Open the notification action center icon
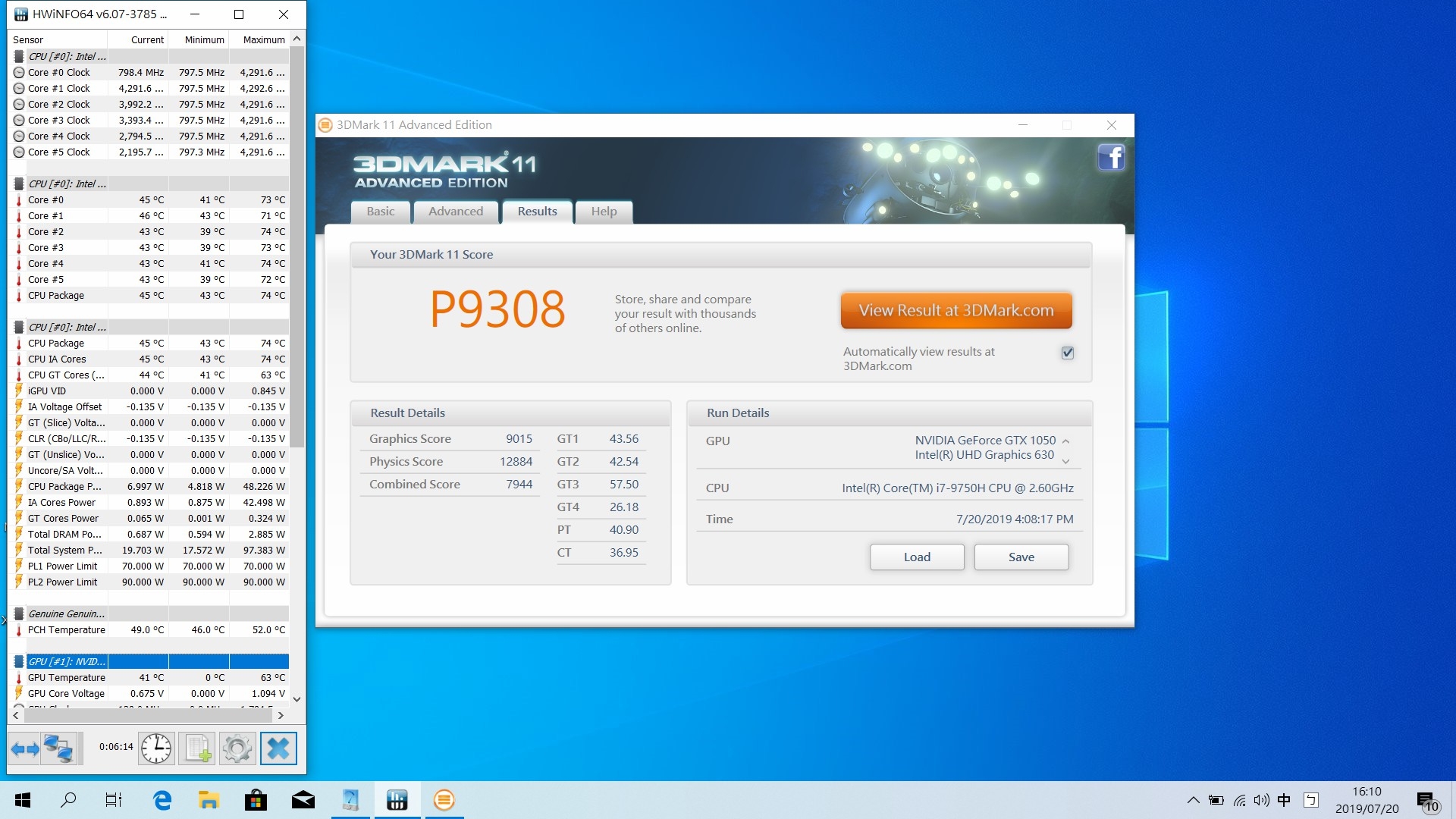The width and height of the screenshot is (1456, 819). click(x=1429, y=802)
